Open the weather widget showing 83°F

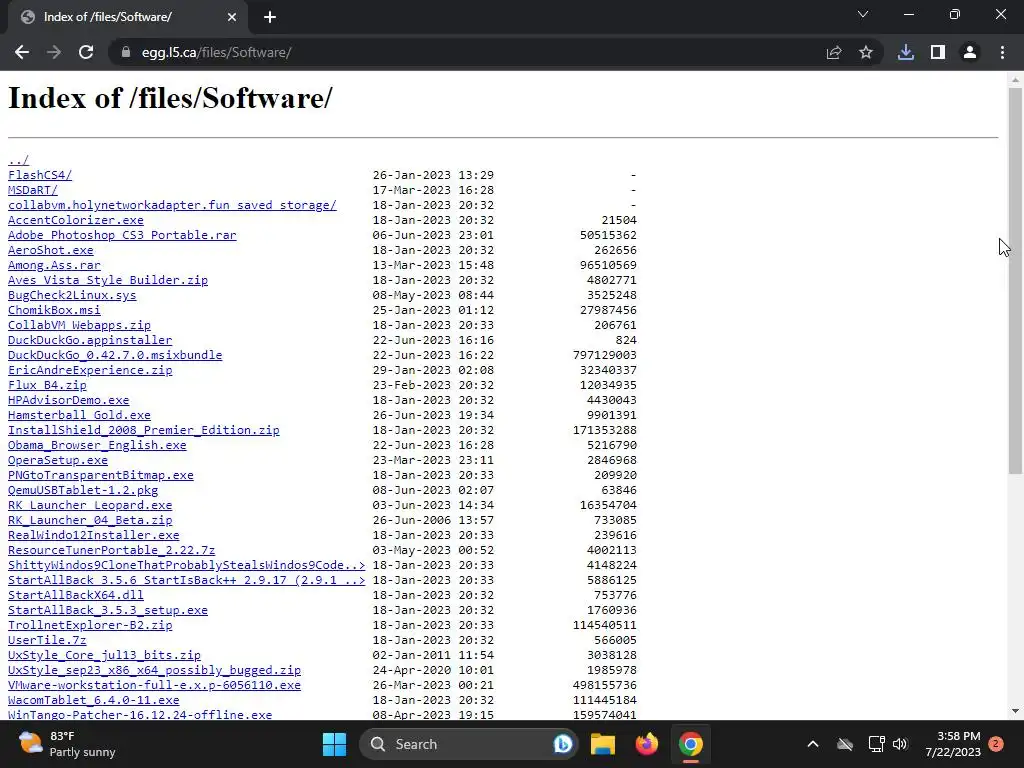click(x=67, y=744)
